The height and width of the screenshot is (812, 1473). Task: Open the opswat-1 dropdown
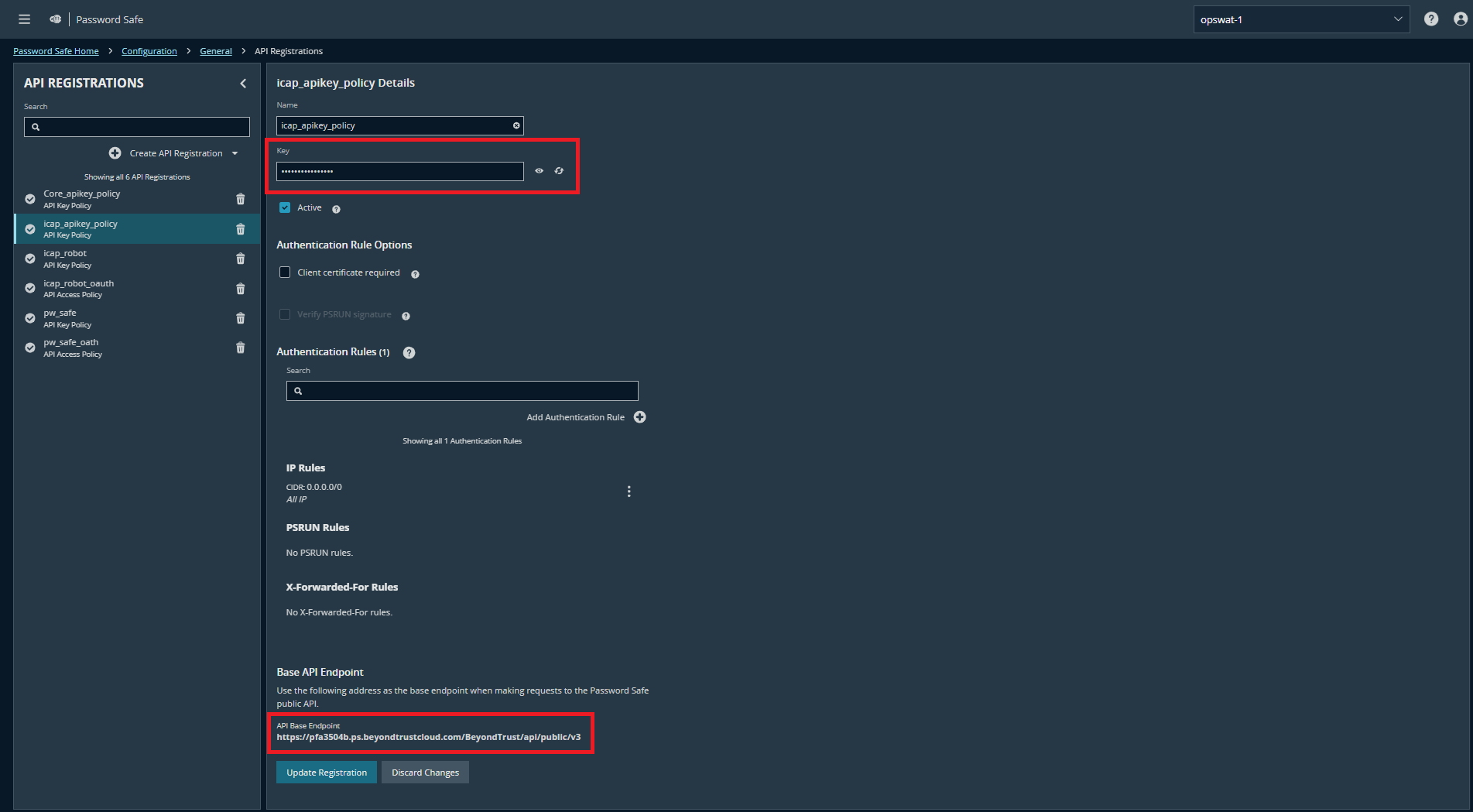[x=1301, y=19]
